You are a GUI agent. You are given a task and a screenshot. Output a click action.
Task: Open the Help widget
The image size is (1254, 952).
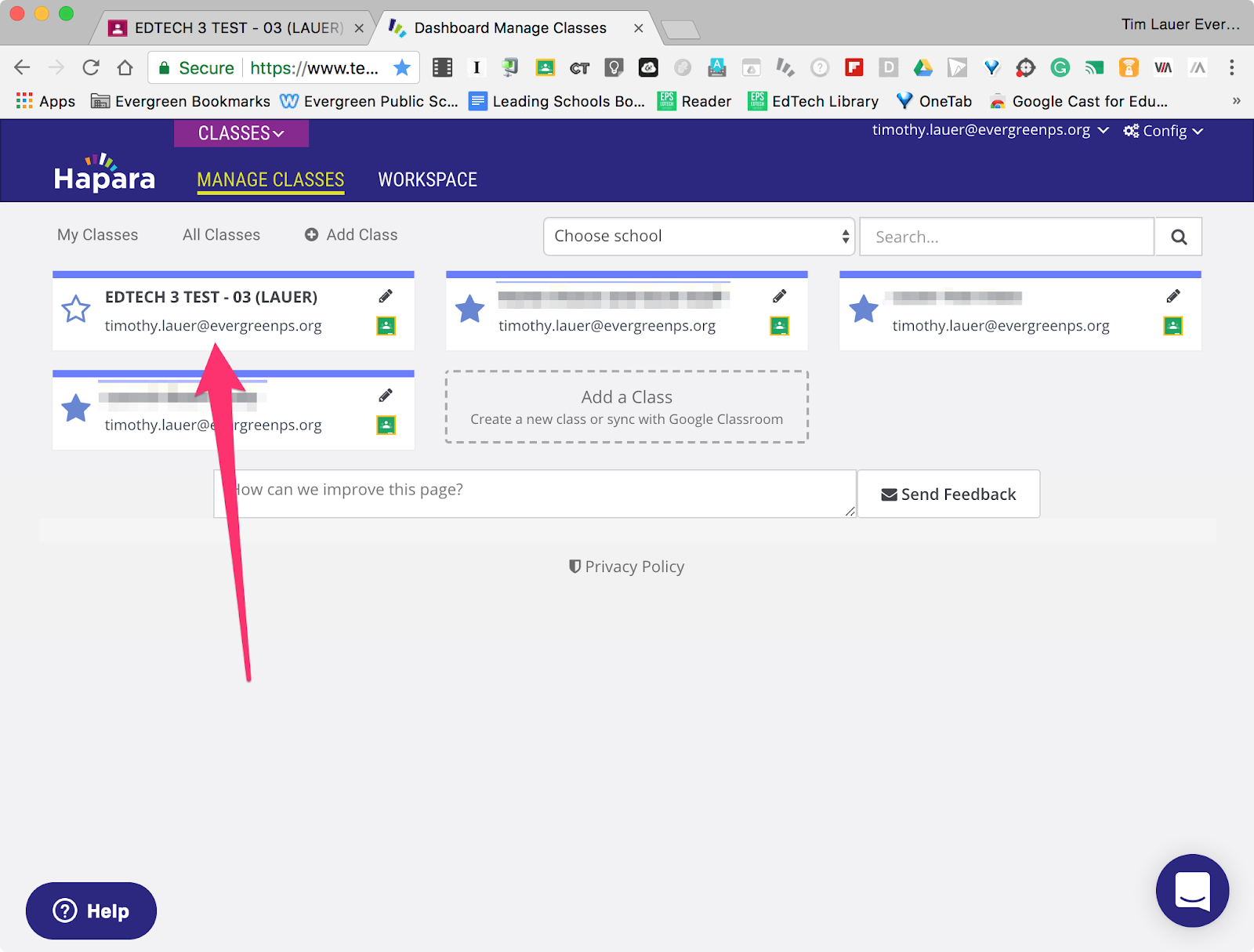(x=91, y=910)
